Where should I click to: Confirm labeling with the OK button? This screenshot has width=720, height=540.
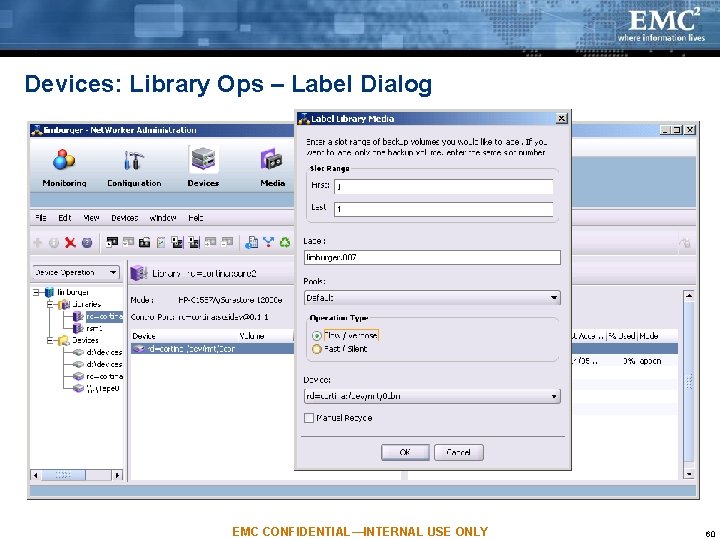(x=405, y=452)
